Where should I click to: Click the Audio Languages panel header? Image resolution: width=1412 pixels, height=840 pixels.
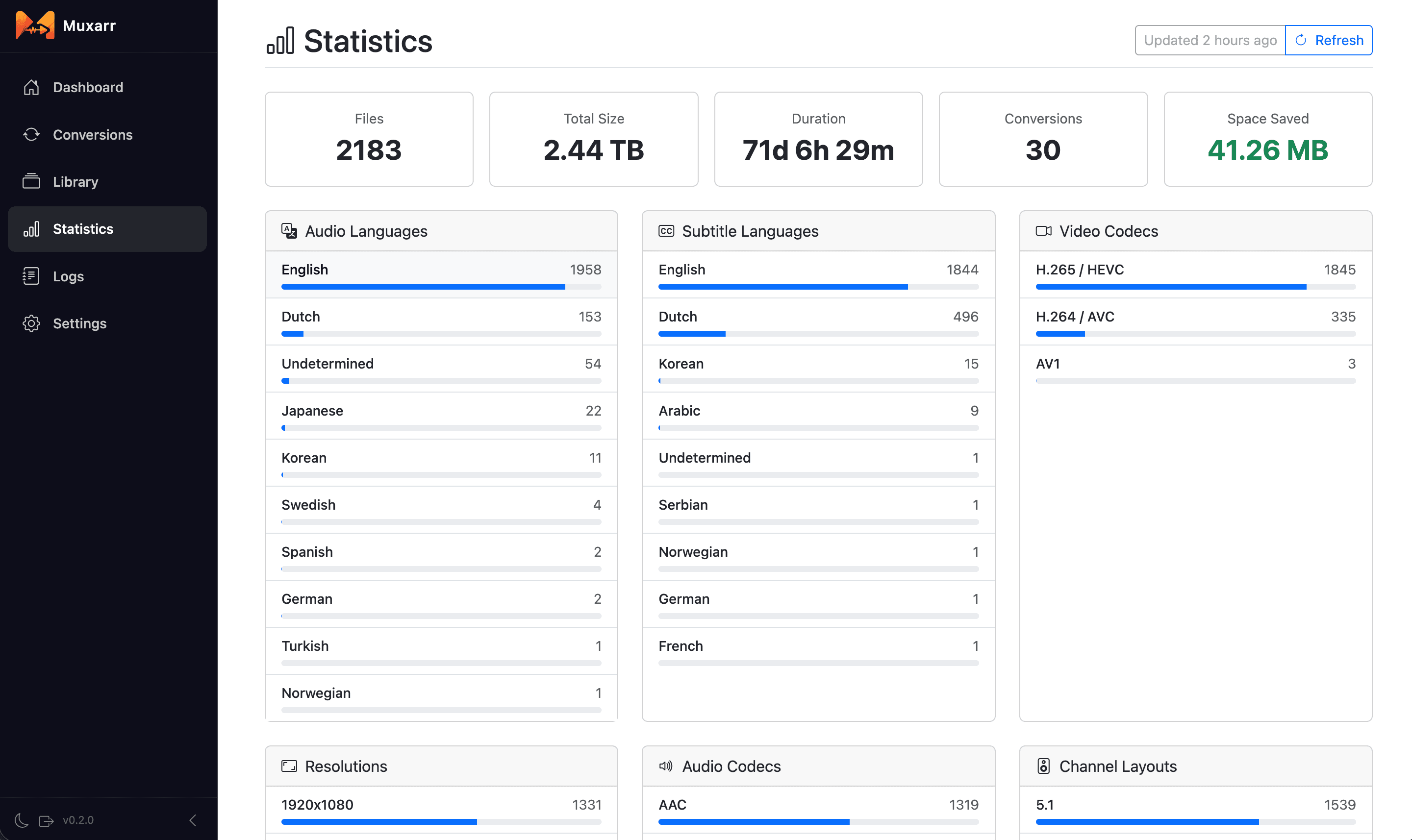[x=441, y=231]
